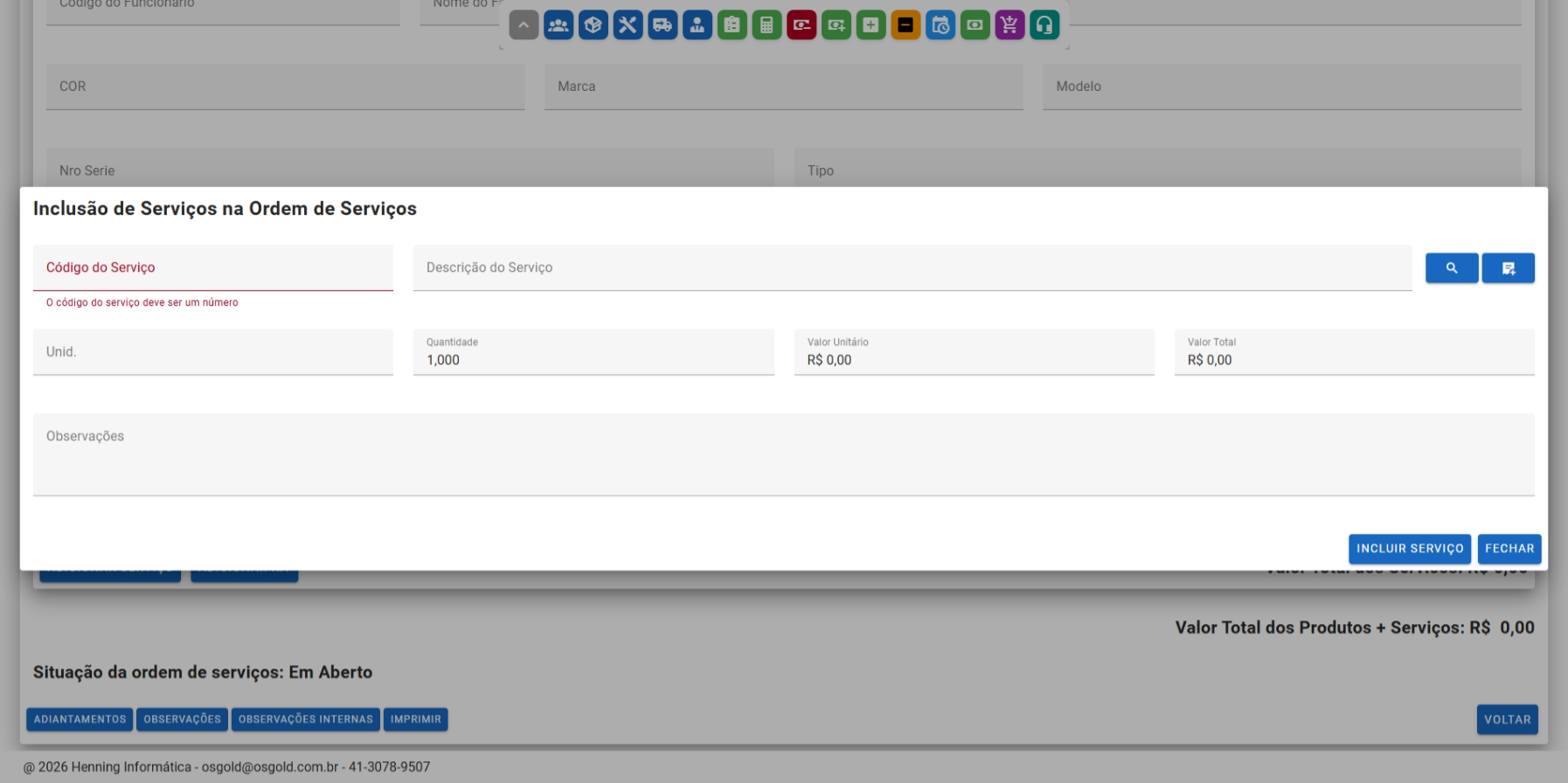Close the dialog with FECHAR
Screen dimensions: 1568x783
1509,549
